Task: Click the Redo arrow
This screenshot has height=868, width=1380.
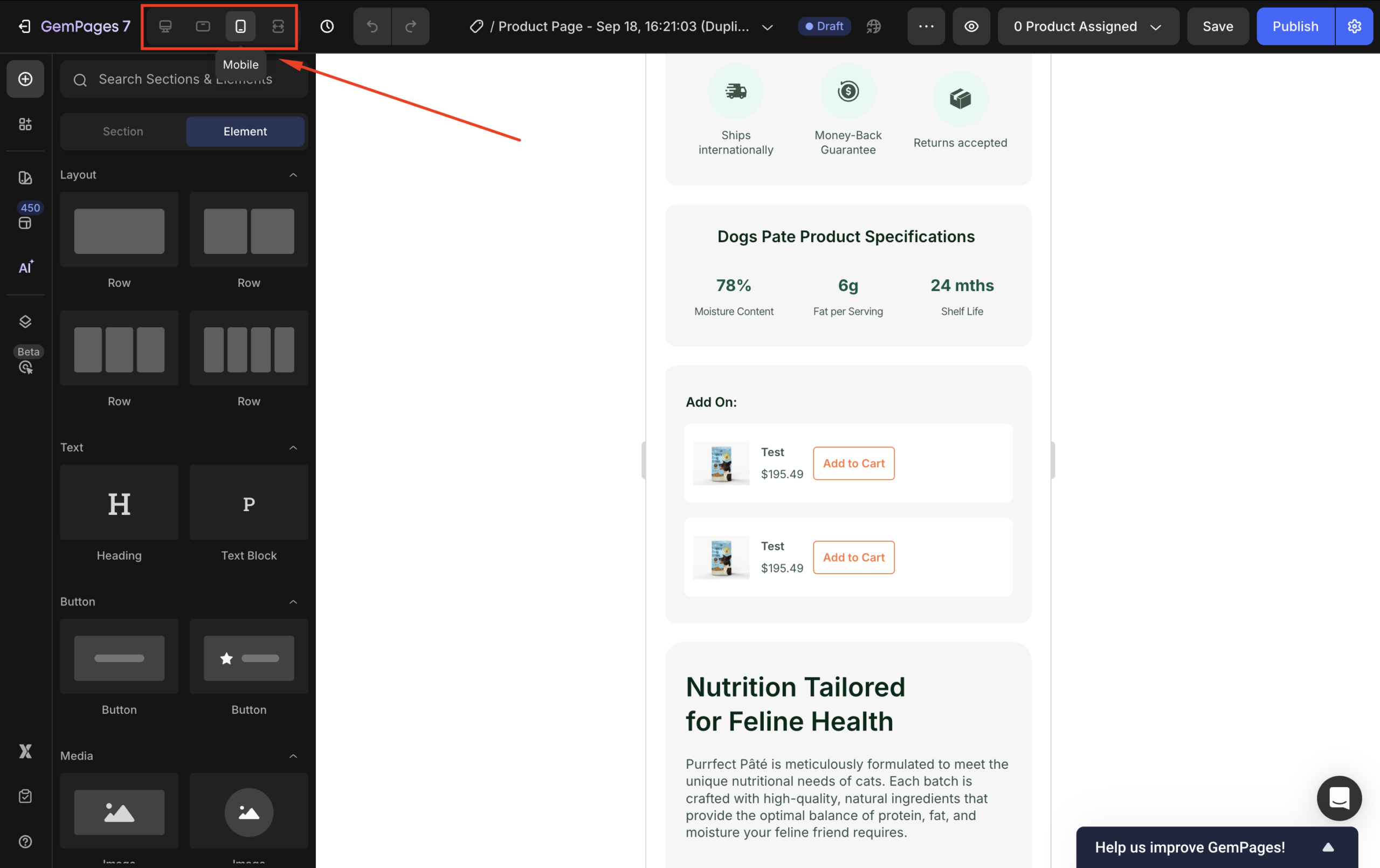Action: 410,26
